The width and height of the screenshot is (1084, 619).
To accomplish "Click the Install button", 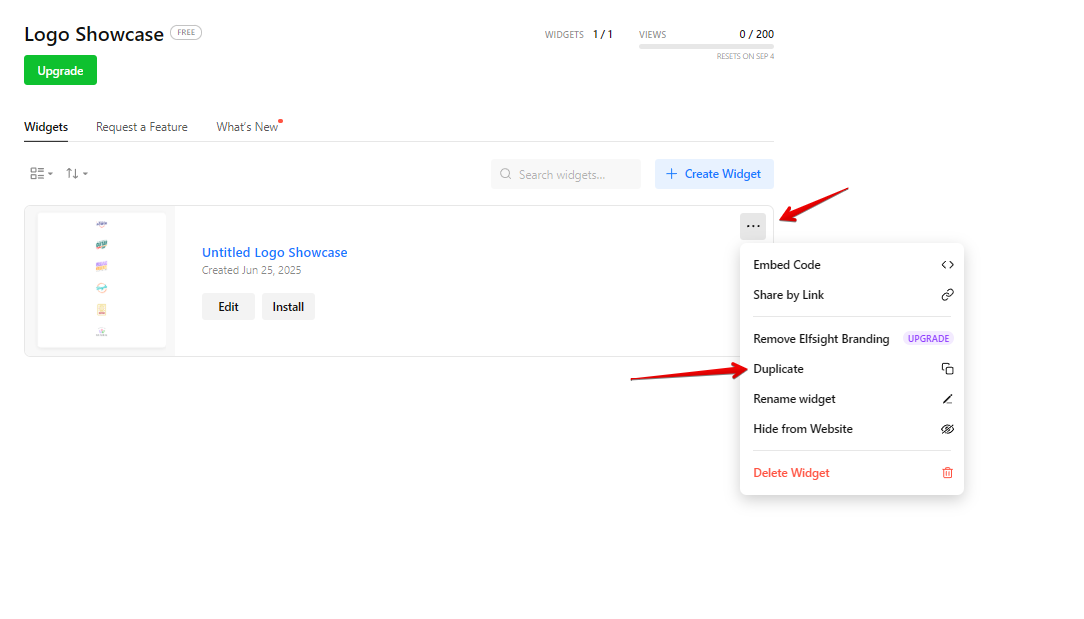I will pyautogui.click(x=288, y=306).
